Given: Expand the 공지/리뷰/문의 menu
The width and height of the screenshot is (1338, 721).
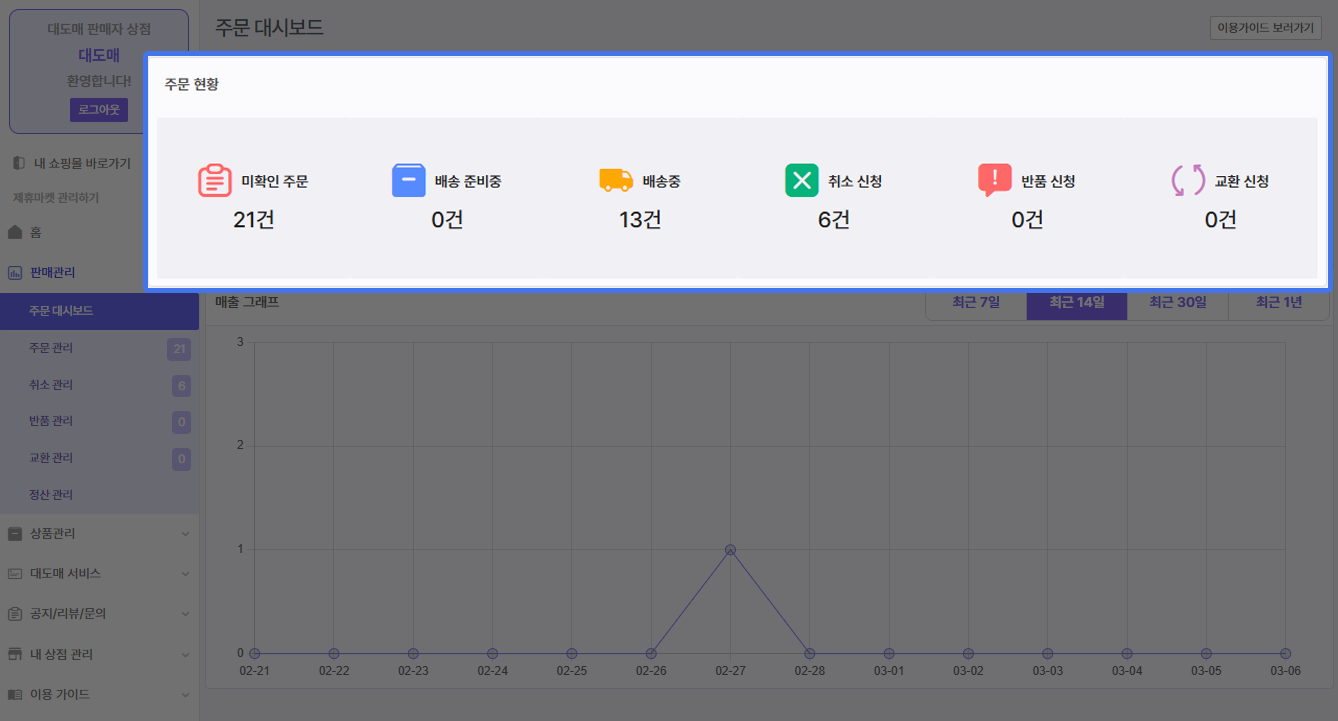Looking at the screenshot, I should click(99, 614).
